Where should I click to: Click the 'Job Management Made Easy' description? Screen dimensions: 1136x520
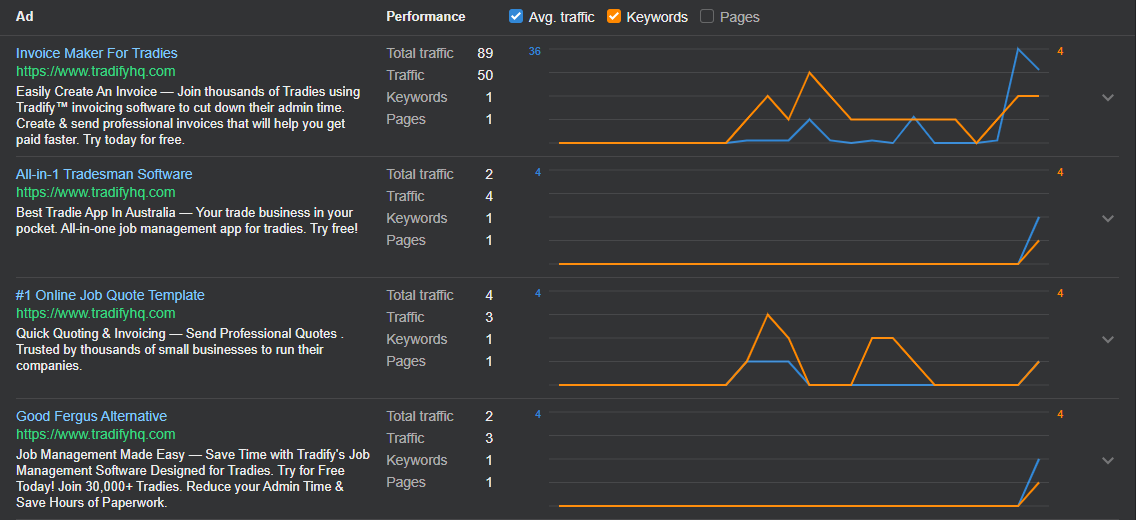click(193, 478)
